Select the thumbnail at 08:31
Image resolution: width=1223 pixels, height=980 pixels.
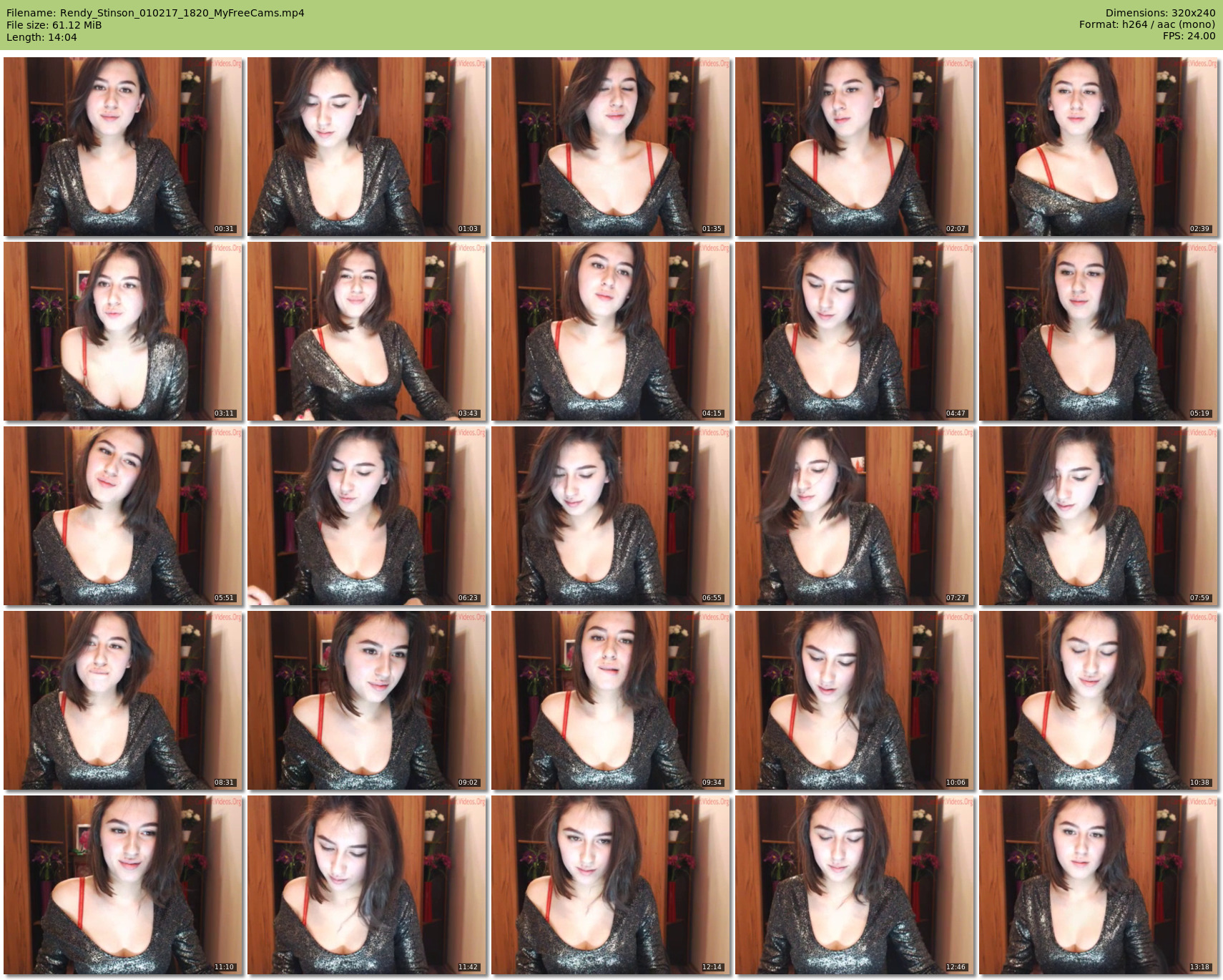pos(123,700)
